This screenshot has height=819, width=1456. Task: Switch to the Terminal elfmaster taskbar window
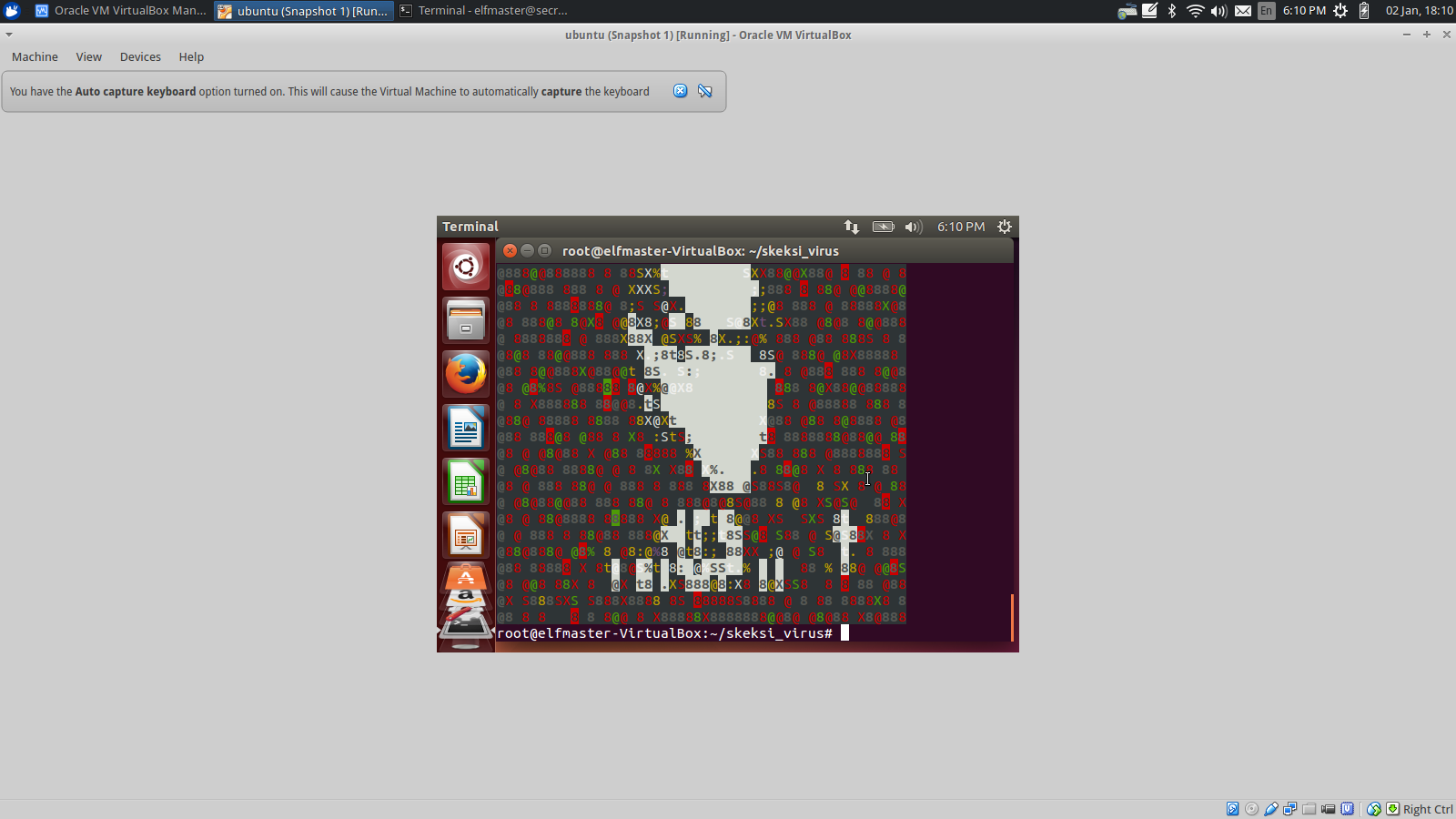pyautogui.click(x=484, y=11)
